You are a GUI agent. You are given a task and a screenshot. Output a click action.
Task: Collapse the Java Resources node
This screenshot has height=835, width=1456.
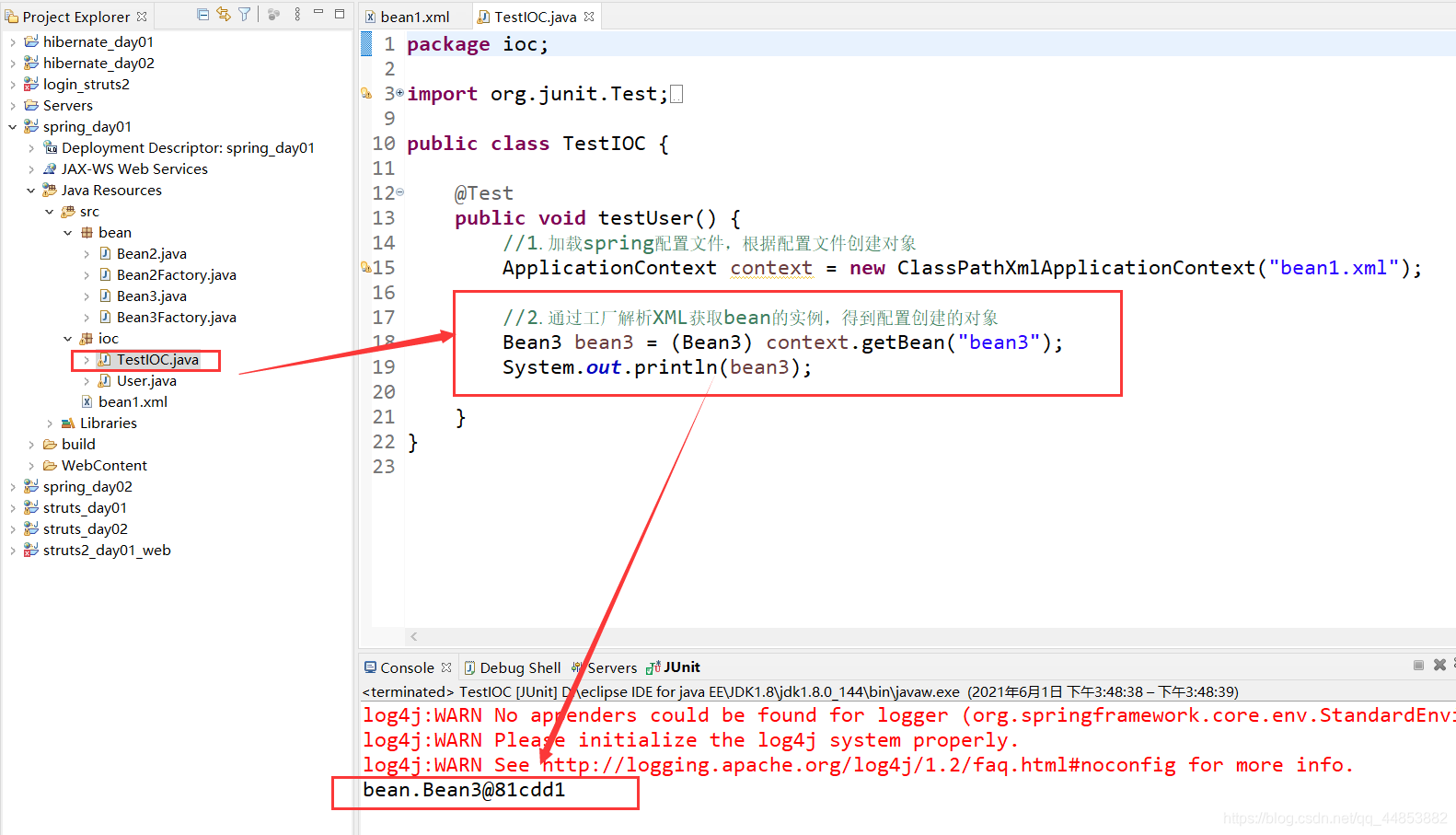click(x=30, y=191)
